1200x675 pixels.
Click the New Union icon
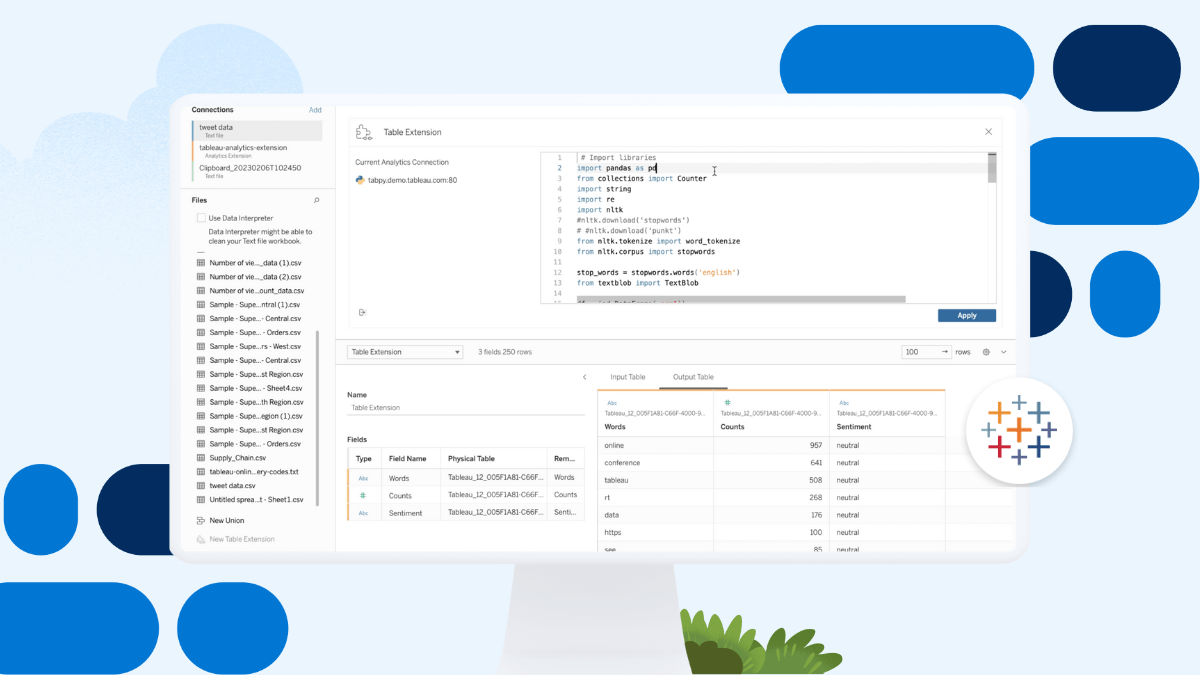tap(201, 521)
